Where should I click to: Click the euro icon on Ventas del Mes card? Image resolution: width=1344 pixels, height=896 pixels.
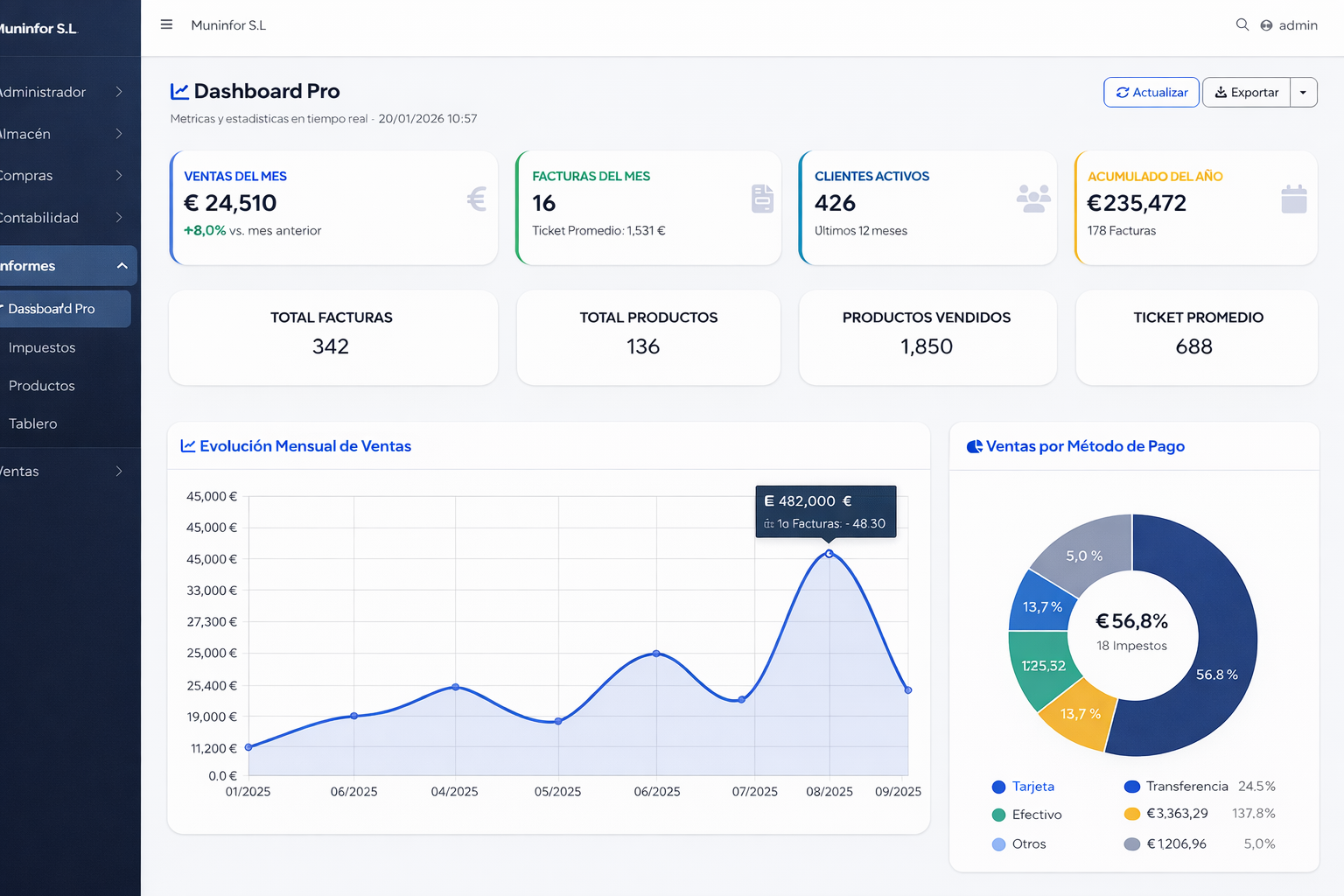tap(476, 199)
